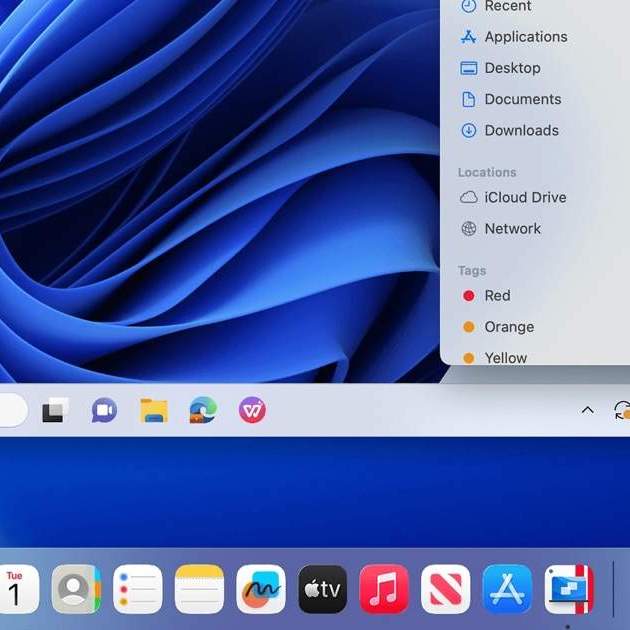Select iCloud Drive under Locations
Viewport: 630px width, 630px height.
(525, 197)
